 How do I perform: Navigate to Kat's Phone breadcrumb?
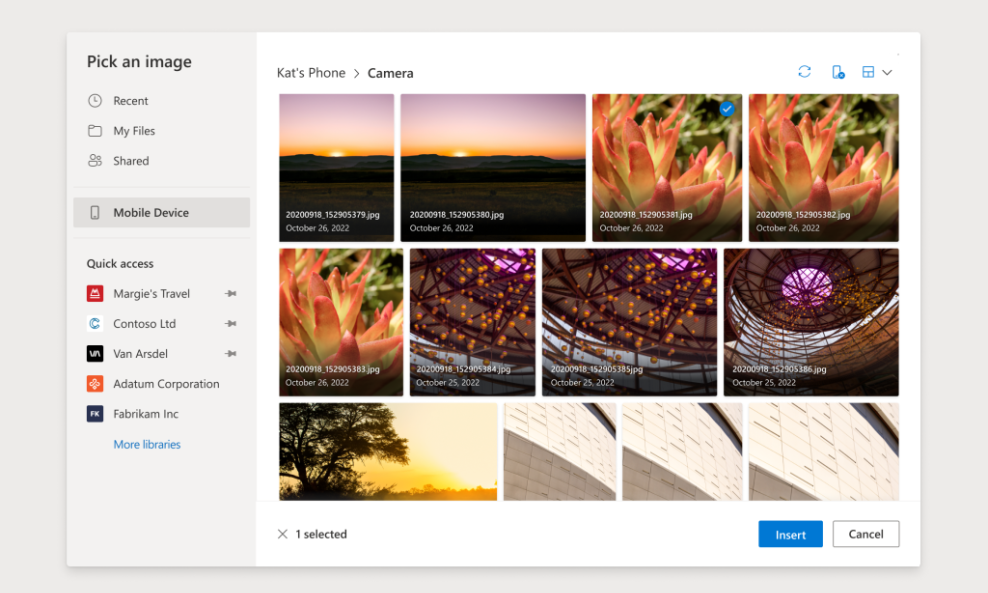[x=311, y=73]
